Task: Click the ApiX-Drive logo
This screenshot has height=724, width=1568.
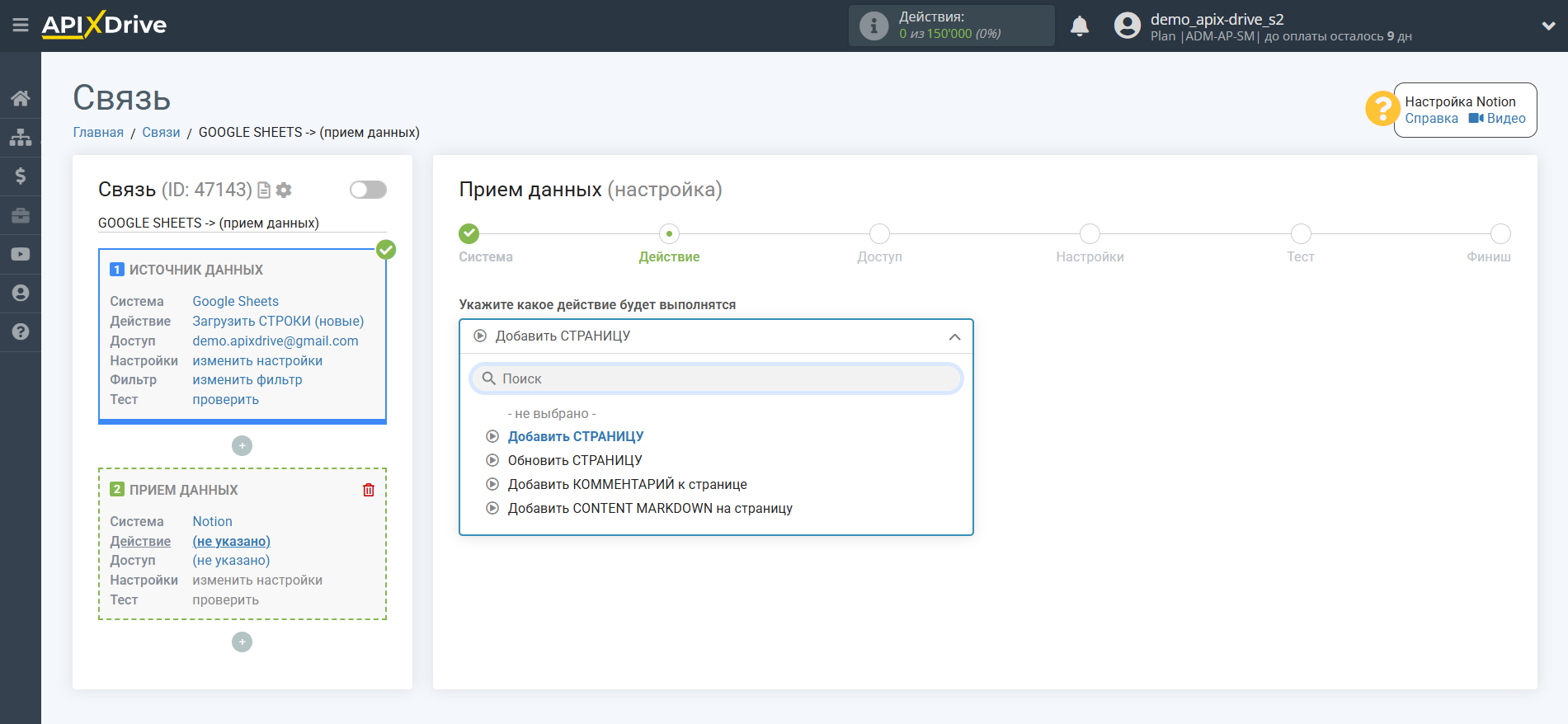Action: [104, 25]
